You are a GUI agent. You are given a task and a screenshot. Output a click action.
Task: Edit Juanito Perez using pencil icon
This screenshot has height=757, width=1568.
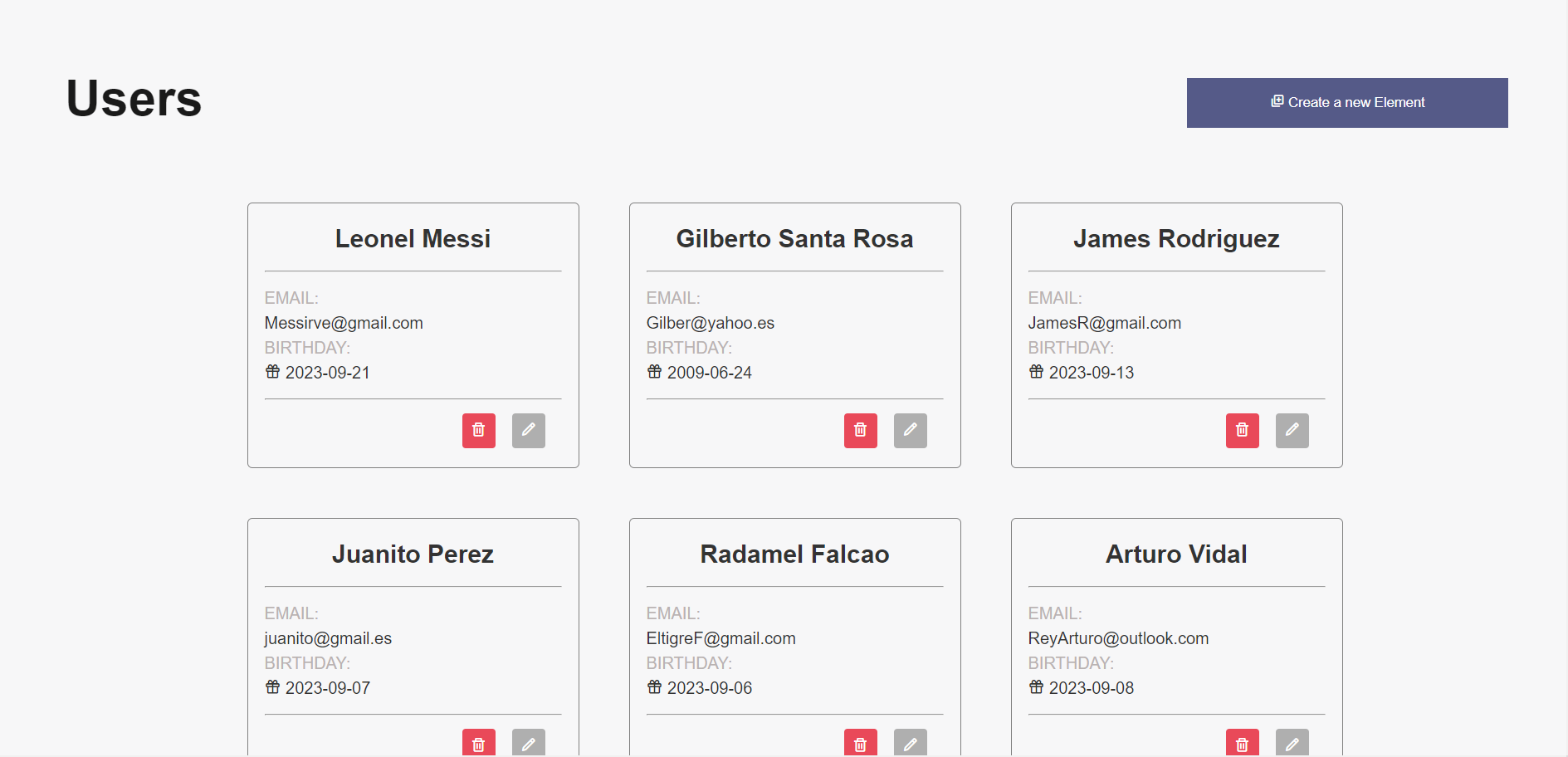click(x=528, y=743)
